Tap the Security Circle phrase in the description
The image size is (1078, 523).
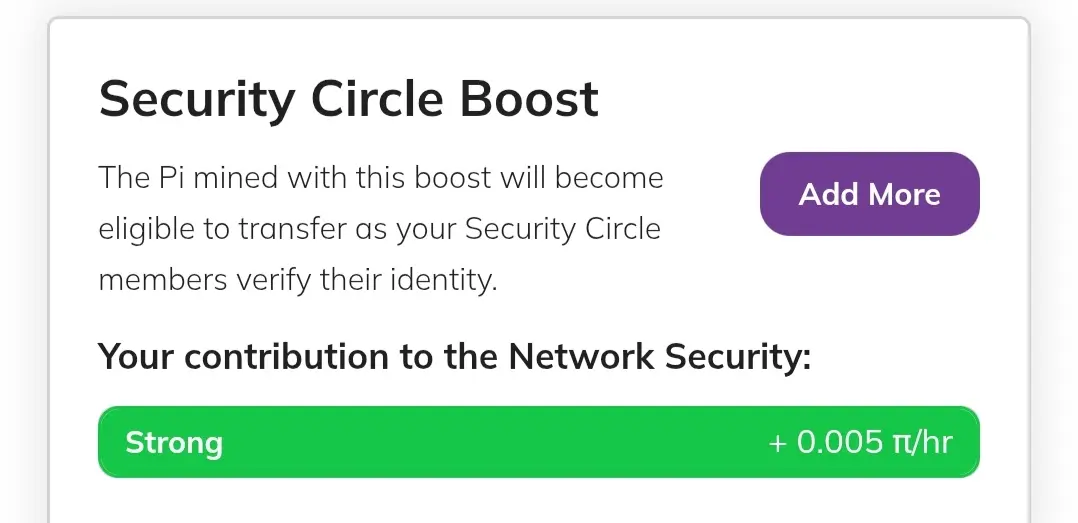(562, 228)
